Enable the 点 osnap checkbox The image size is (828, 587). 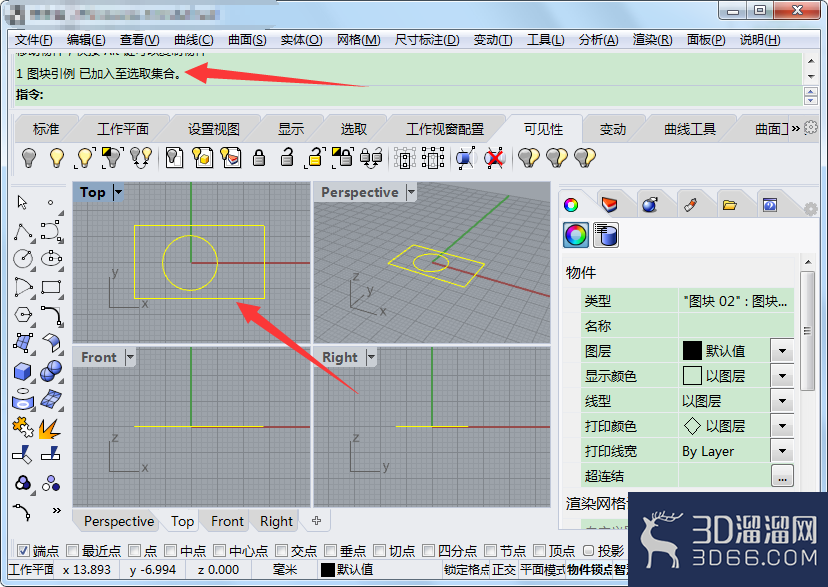pyautogui.click(x=135, y=551)
